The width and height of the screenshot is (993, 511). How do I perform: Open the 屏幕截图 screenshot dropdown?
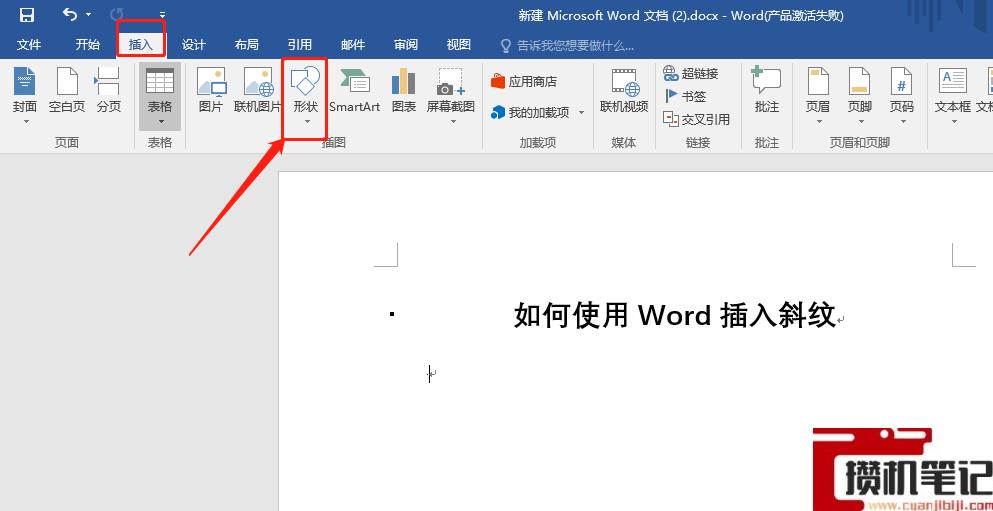click(x=451, y=96)
